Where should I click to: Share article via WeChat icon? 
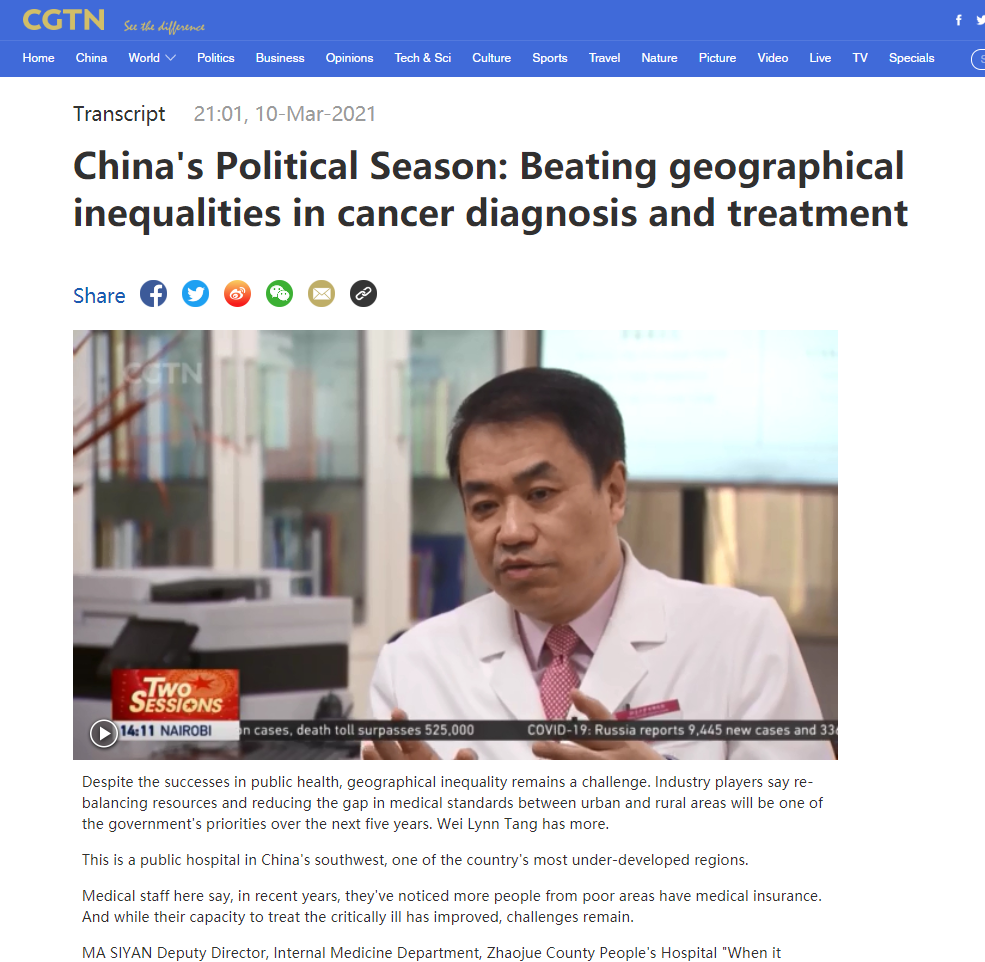280,293
